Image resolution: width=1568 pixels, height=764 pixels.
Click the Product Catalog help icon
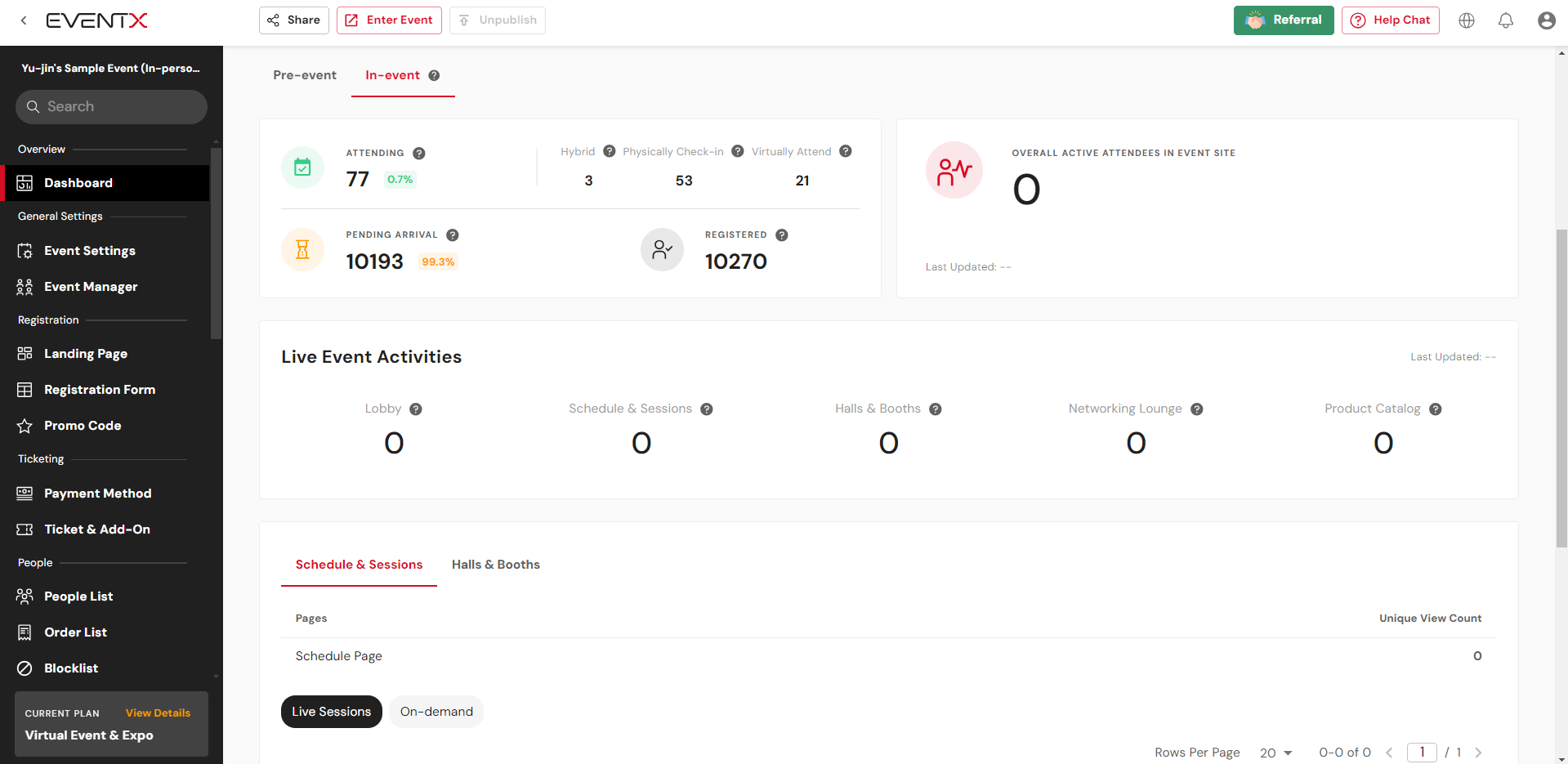(x=1436, y=409)
